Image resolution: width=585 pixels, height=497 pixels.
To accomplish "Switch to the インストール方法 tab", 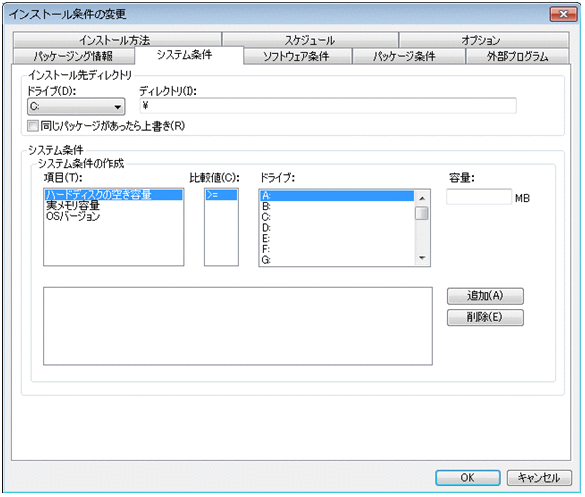I will pos(117,40).
